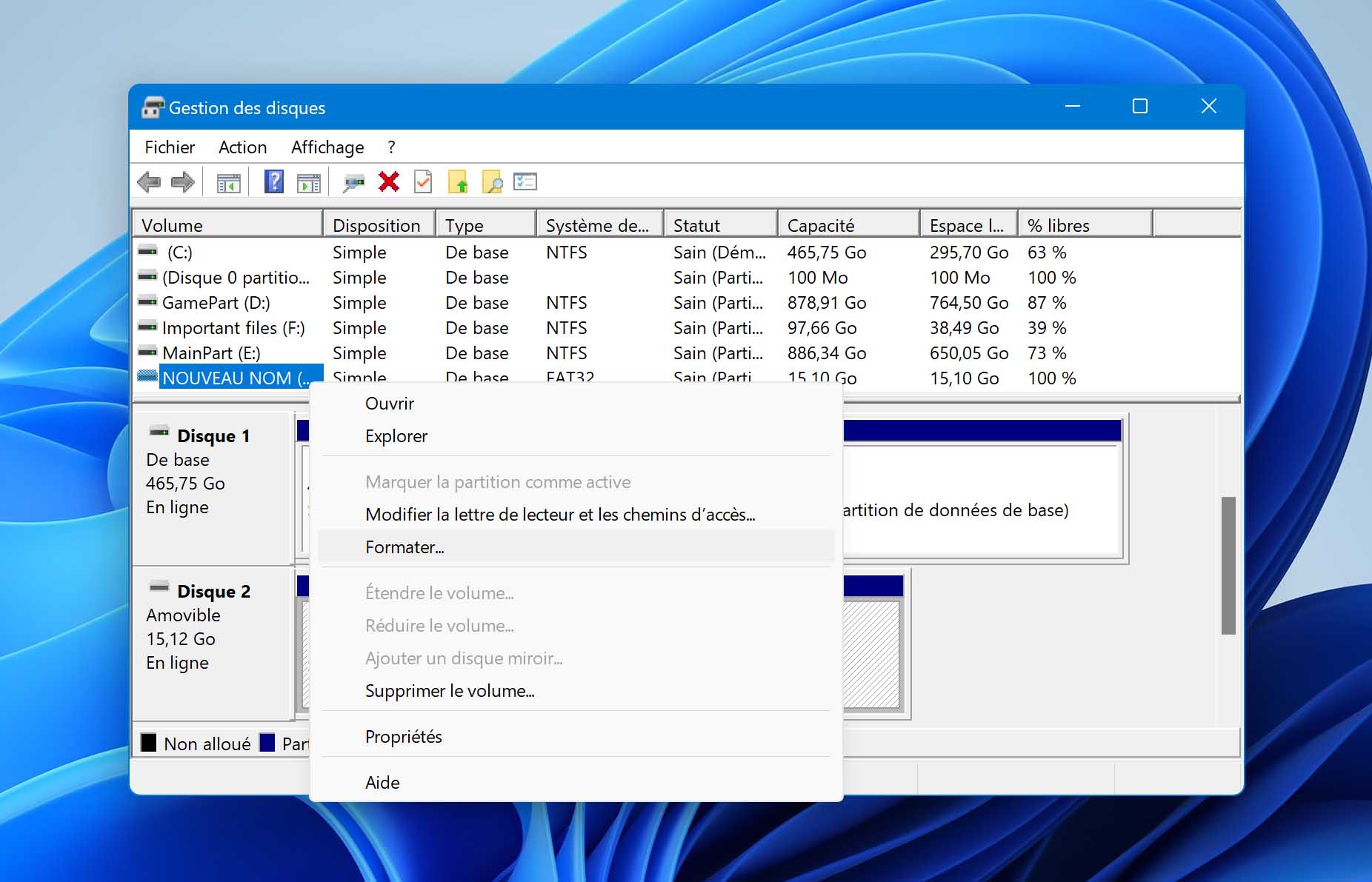Sort by the Statut column header
The width and height of the screenshot is (1372, 882).
pos(722,225)
